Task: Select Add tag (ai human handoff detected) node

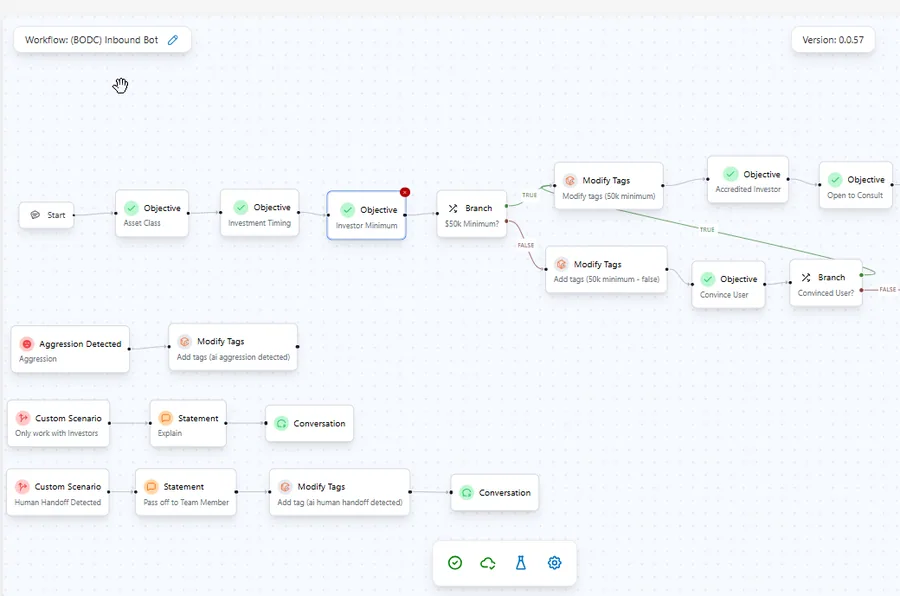Action: (340, 493)
